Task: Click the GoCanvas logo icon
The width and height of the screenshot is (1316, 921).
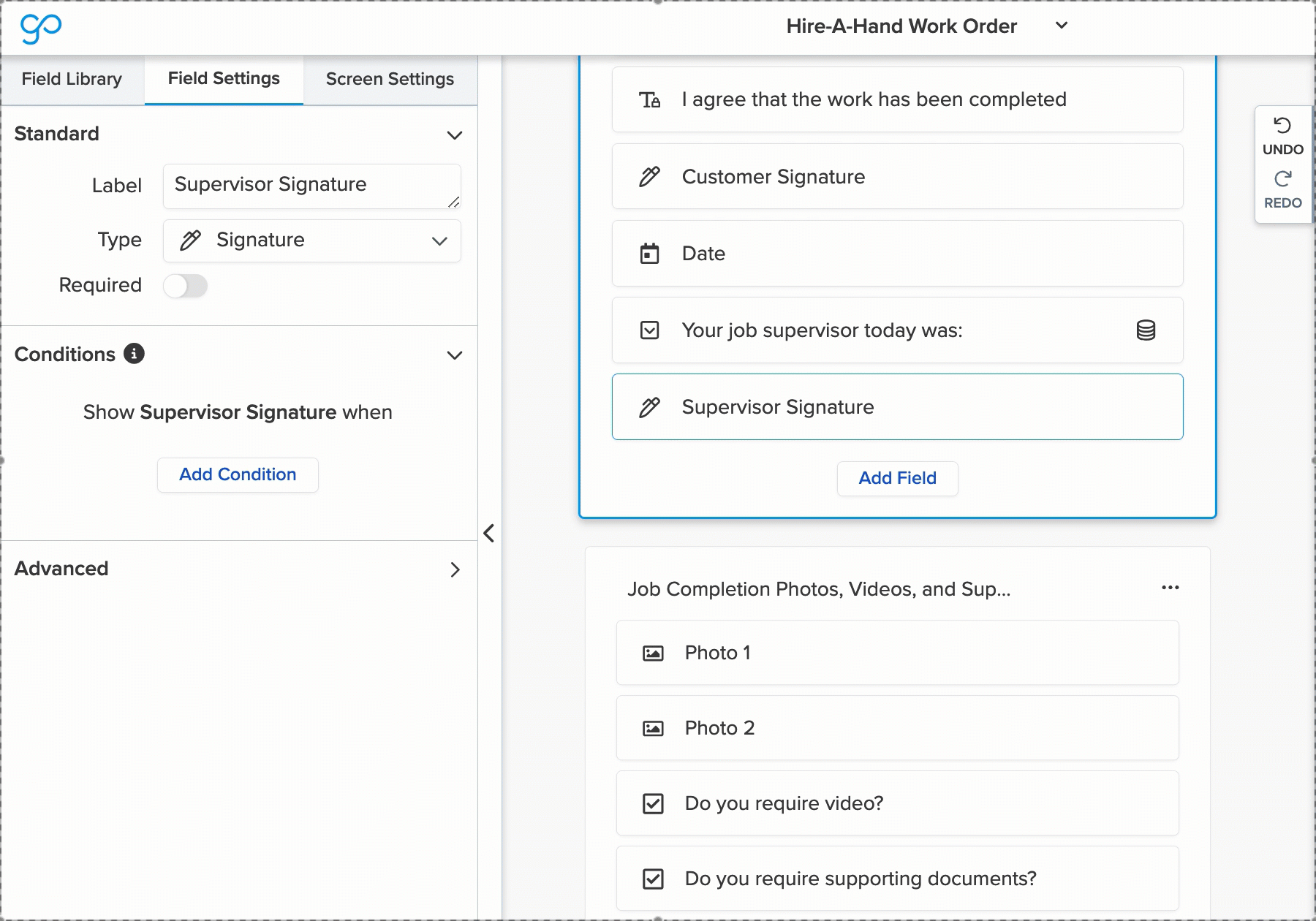Action: pos(41,28)
